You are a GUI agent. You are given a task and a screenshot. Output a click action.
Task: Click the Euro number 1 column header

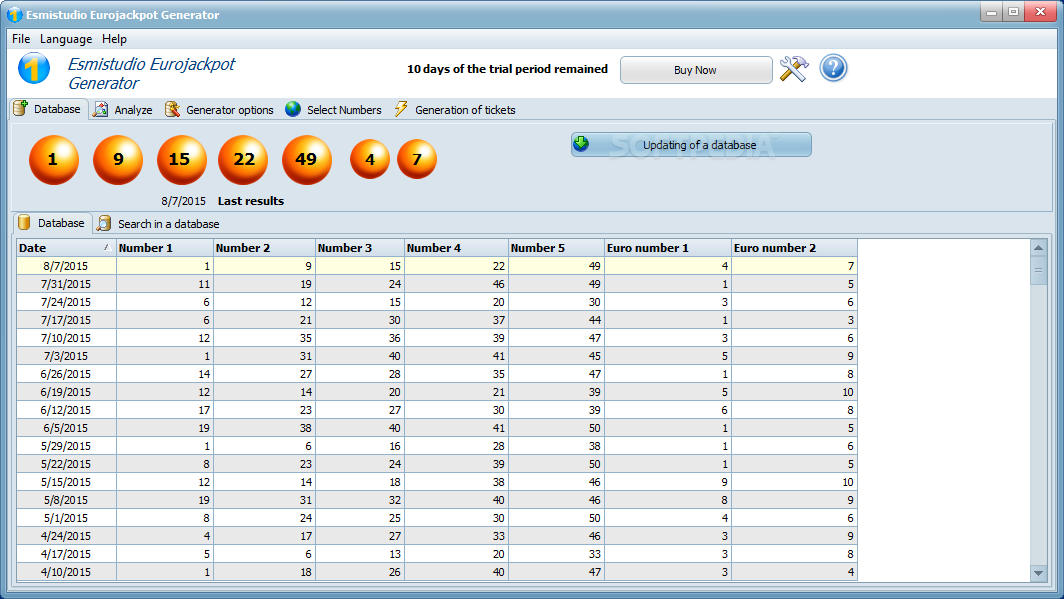[668, 248]
